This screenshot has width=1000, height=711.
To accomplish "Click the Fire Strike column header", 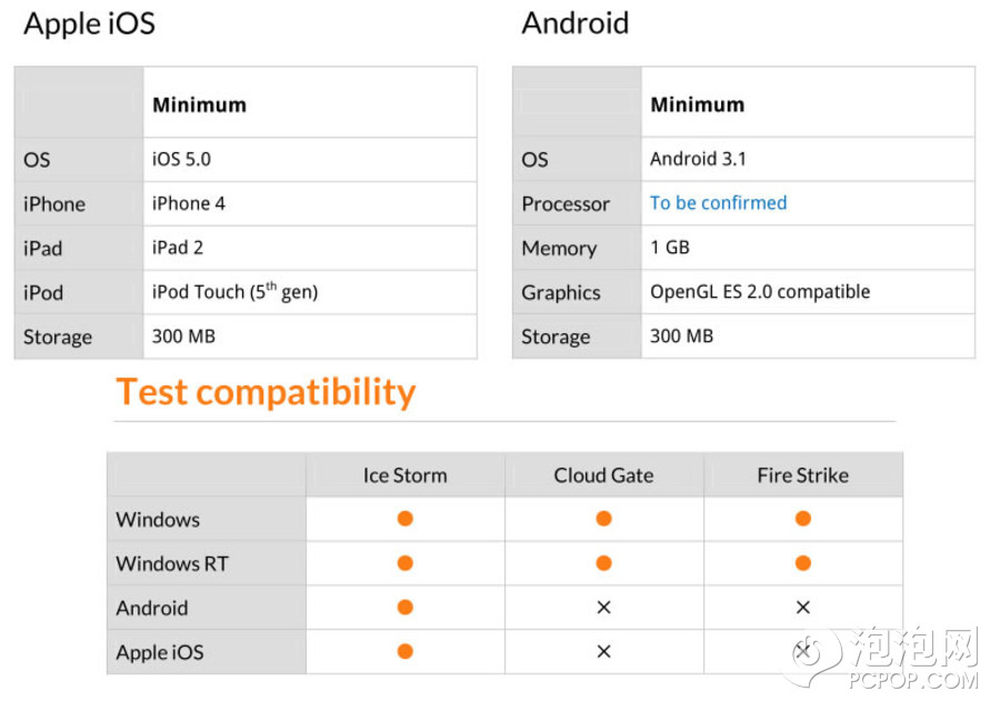I will 803,476.
